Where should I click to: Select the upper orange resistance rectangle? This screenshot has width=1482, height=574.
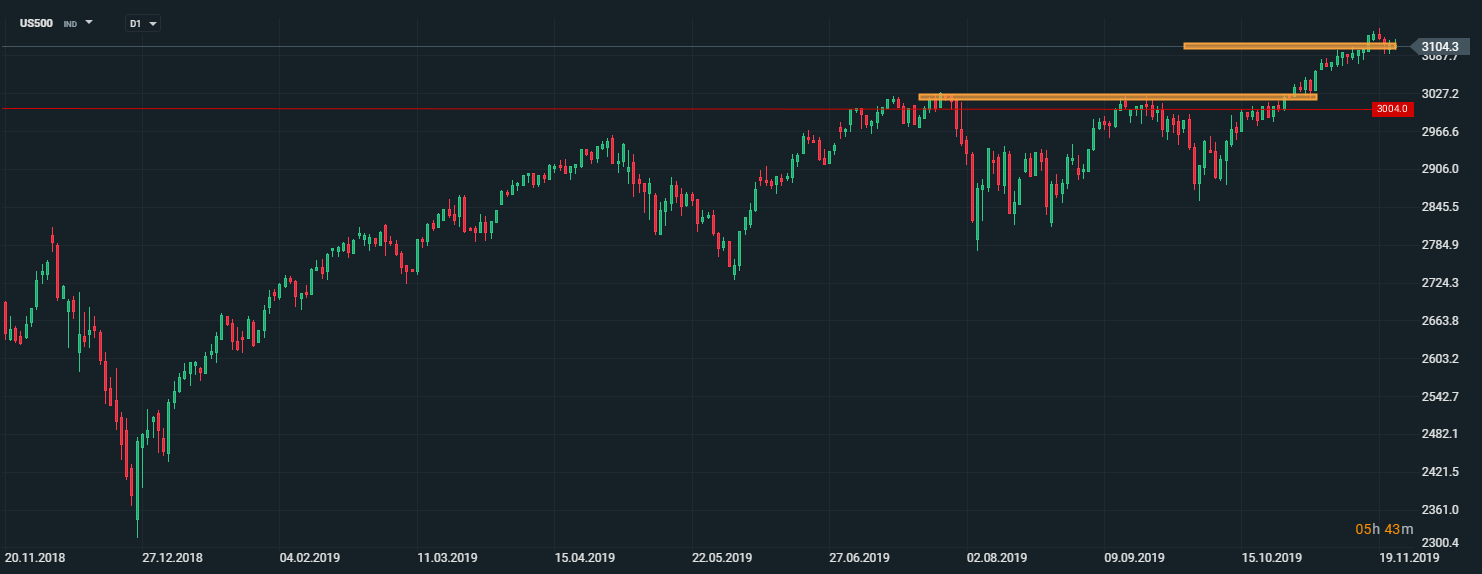coord(1288,46)
